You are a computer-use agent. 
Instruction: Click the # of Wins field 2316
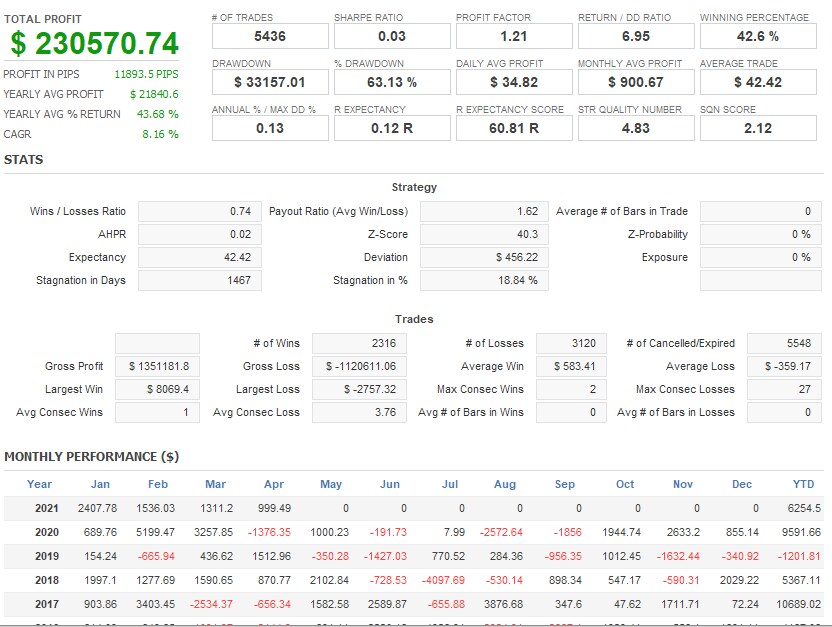[x=359, y=343]
